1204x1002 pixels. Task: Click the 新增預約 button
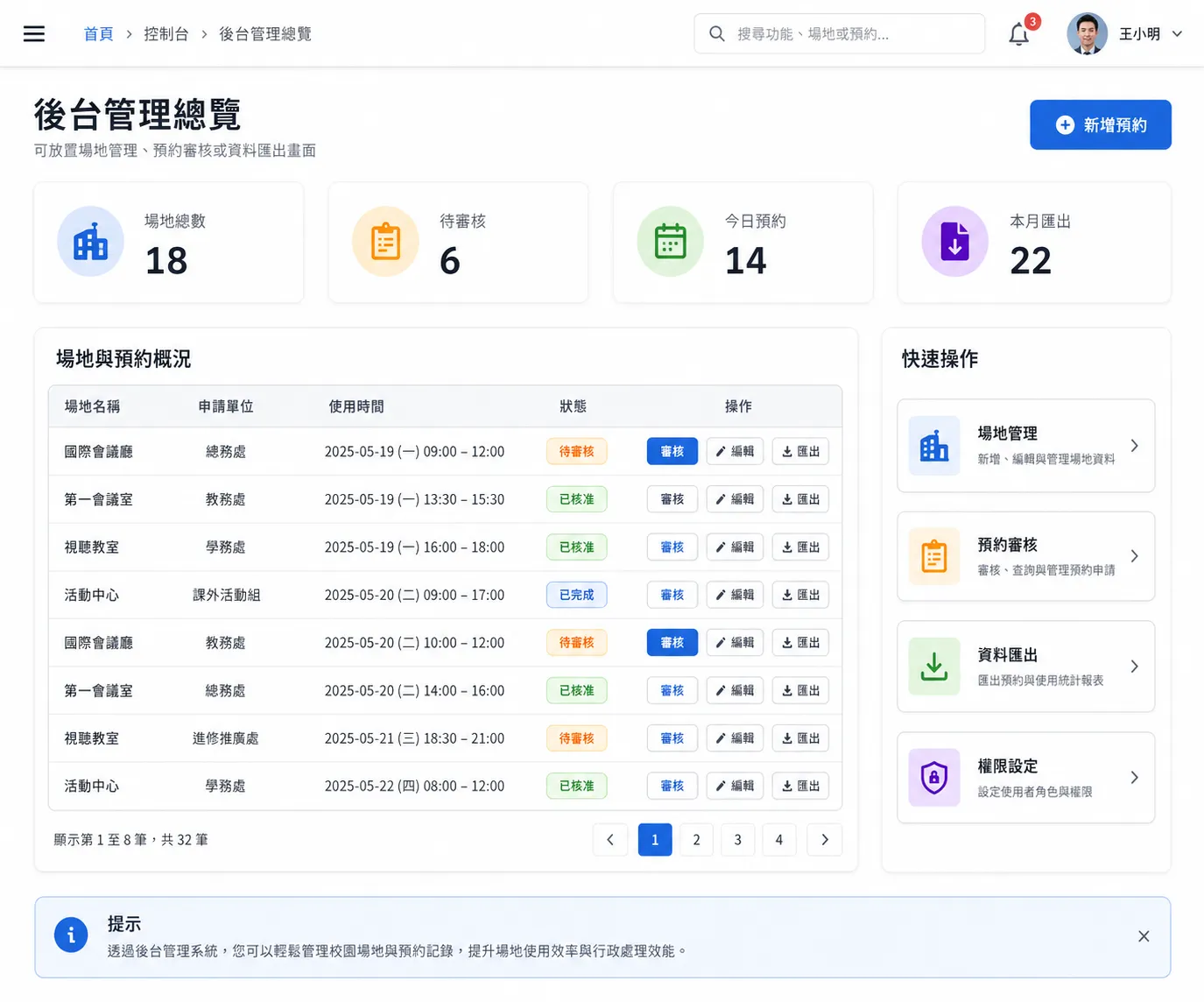click(x=1101, y=124)
